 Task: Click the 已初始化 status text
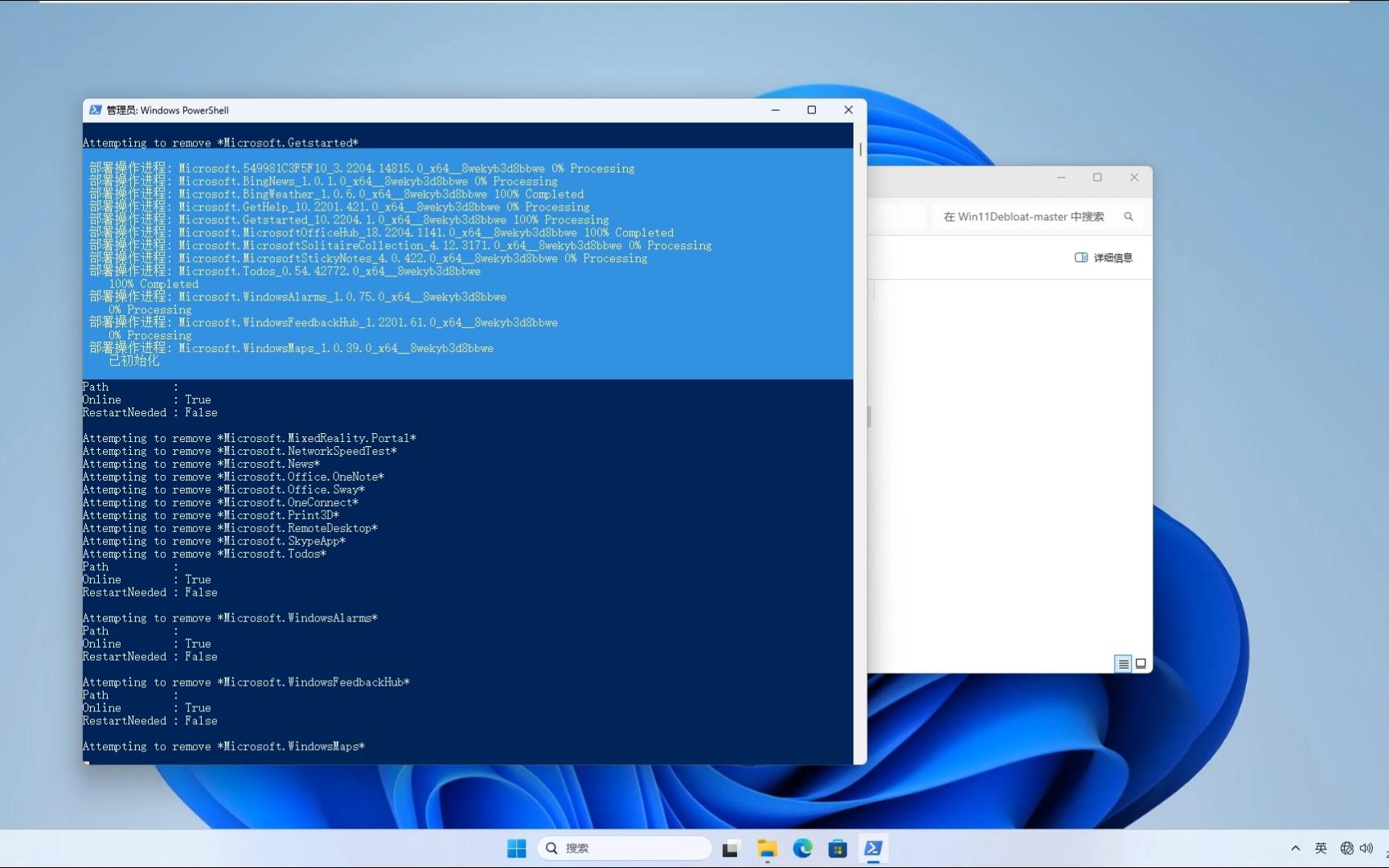click(x=134, y=361)
